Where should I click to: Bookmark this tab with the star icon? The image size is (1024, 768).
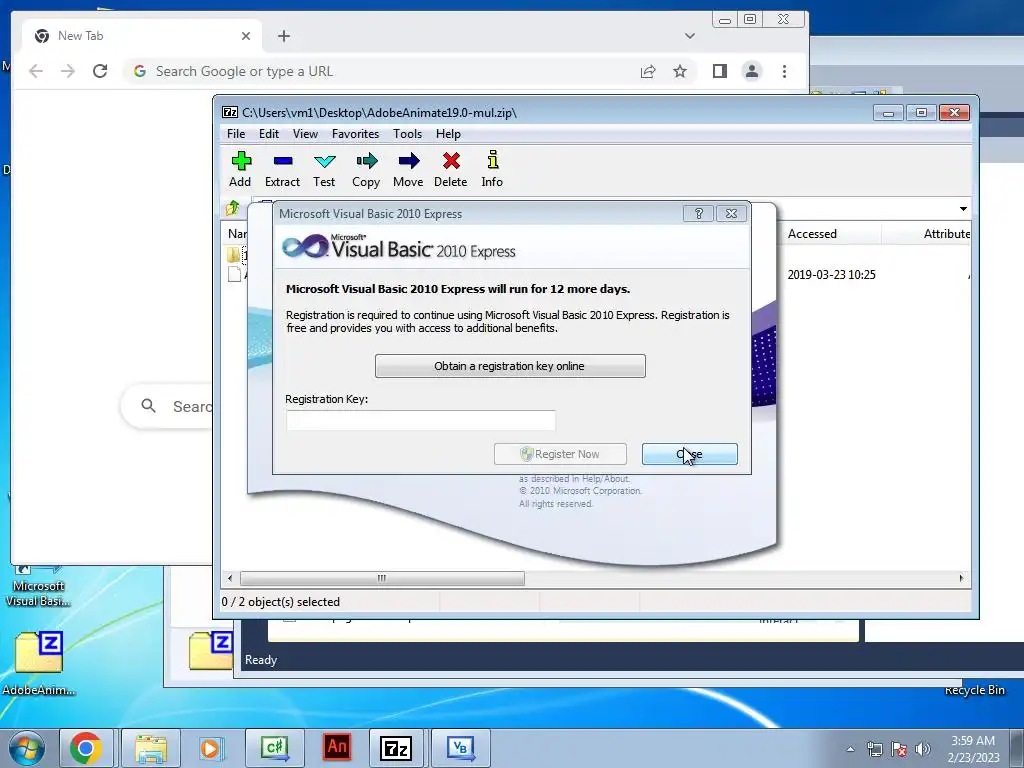pyautogui.click(x=680, y=71)
